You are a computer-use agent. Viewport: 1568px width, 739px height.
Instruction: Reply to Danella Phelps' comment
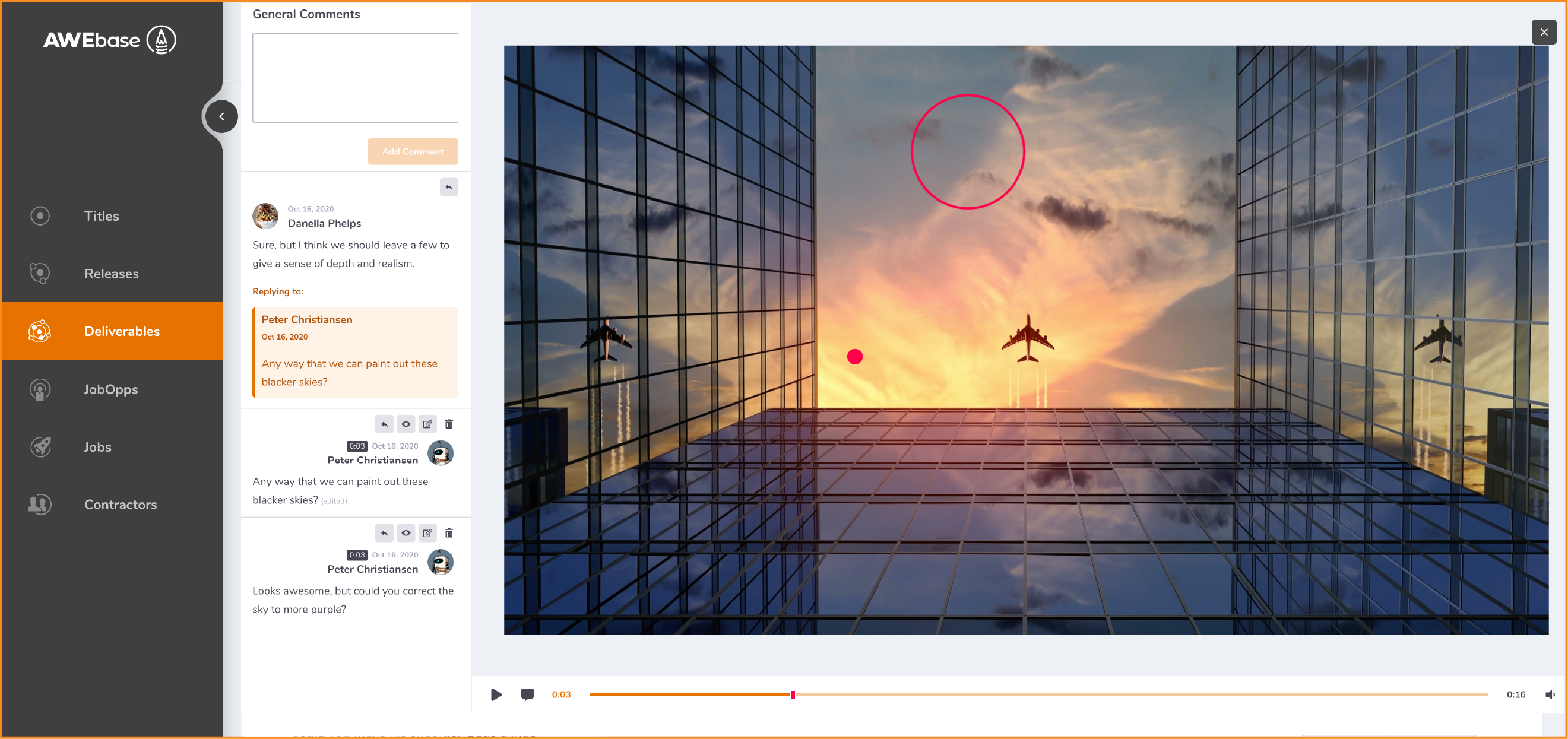449,187
